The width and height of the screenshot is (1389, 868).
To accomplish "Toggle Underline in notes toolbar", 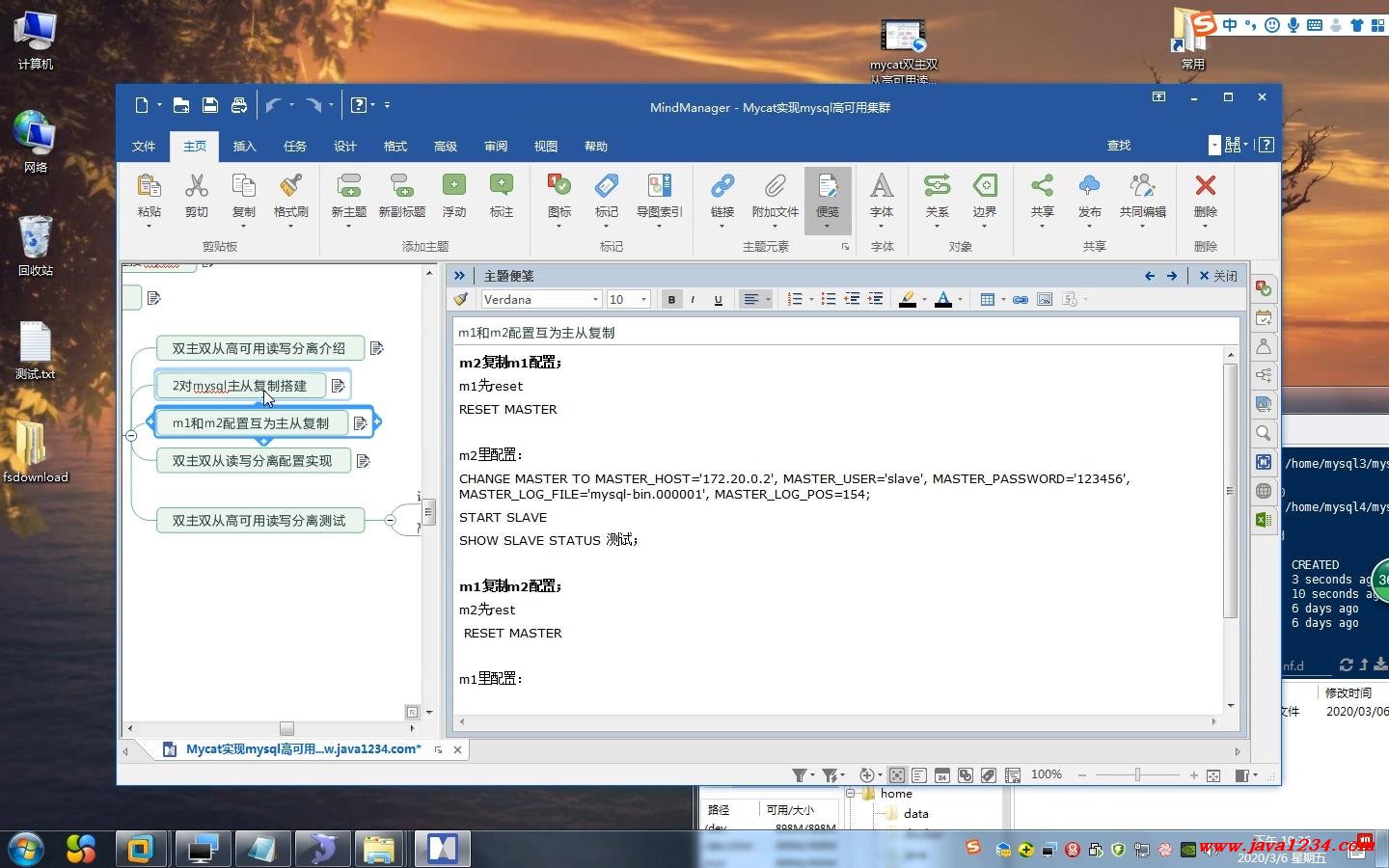I will pos(718,299).
